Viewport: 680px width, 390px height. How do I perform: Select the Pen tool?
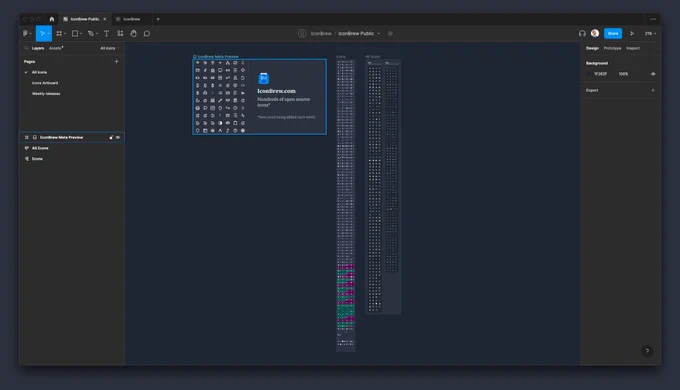(91, 33)
